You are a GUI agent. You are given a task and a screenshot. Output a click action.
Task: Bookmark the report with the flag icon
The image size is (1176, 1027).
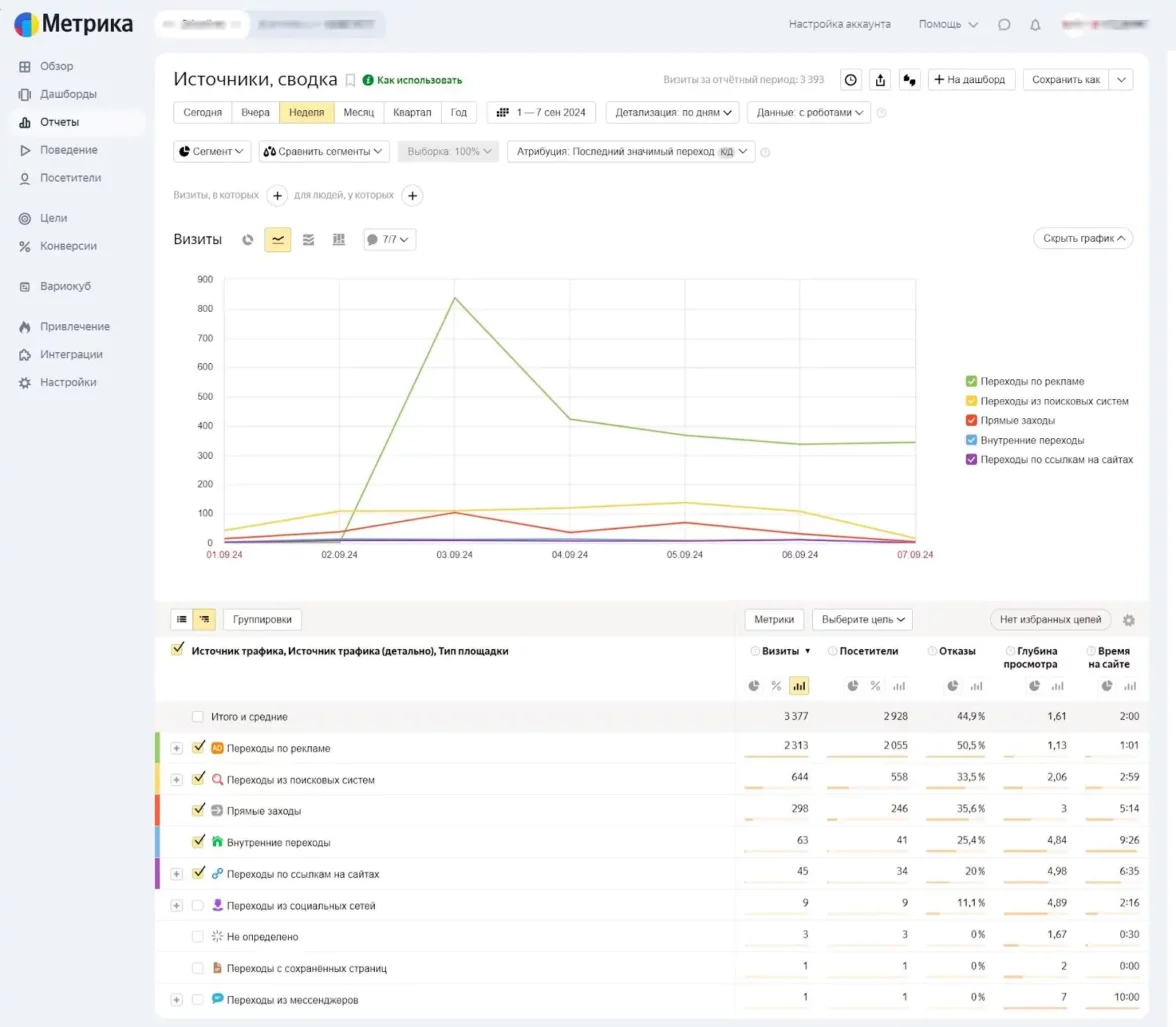350,80
